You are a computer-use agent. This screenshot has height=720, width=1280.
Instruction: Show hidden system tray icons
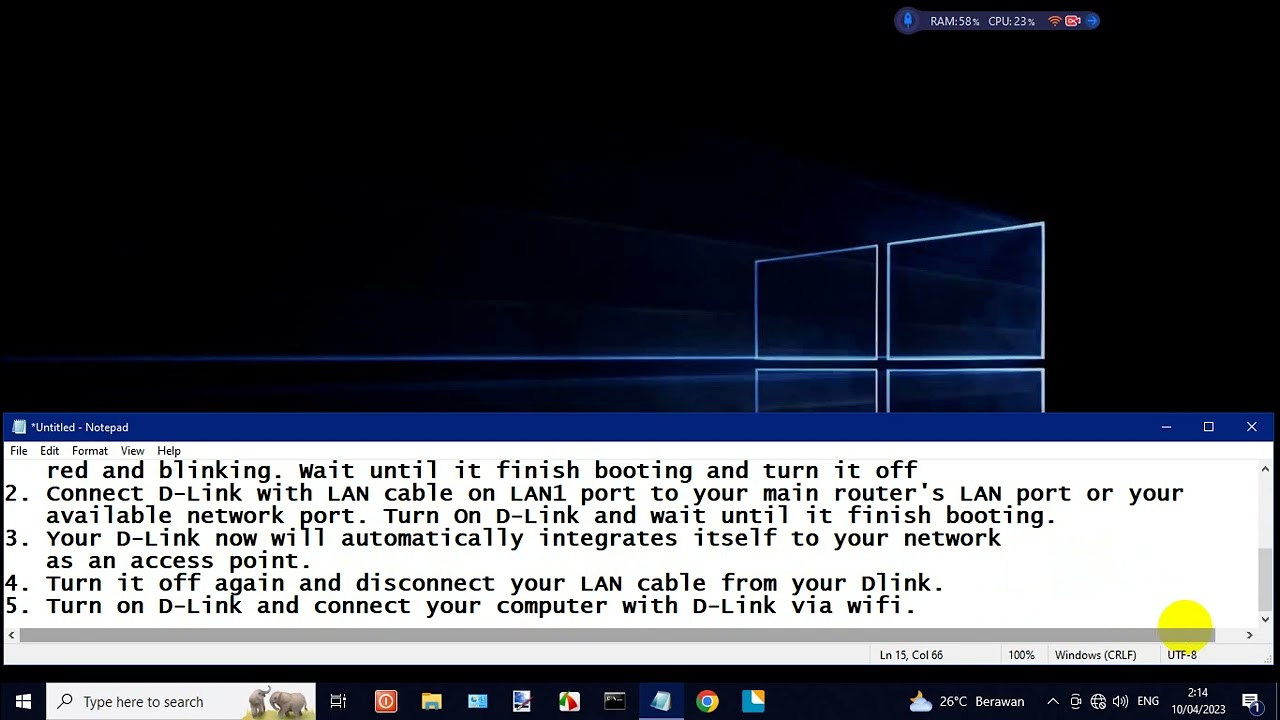1052,702
